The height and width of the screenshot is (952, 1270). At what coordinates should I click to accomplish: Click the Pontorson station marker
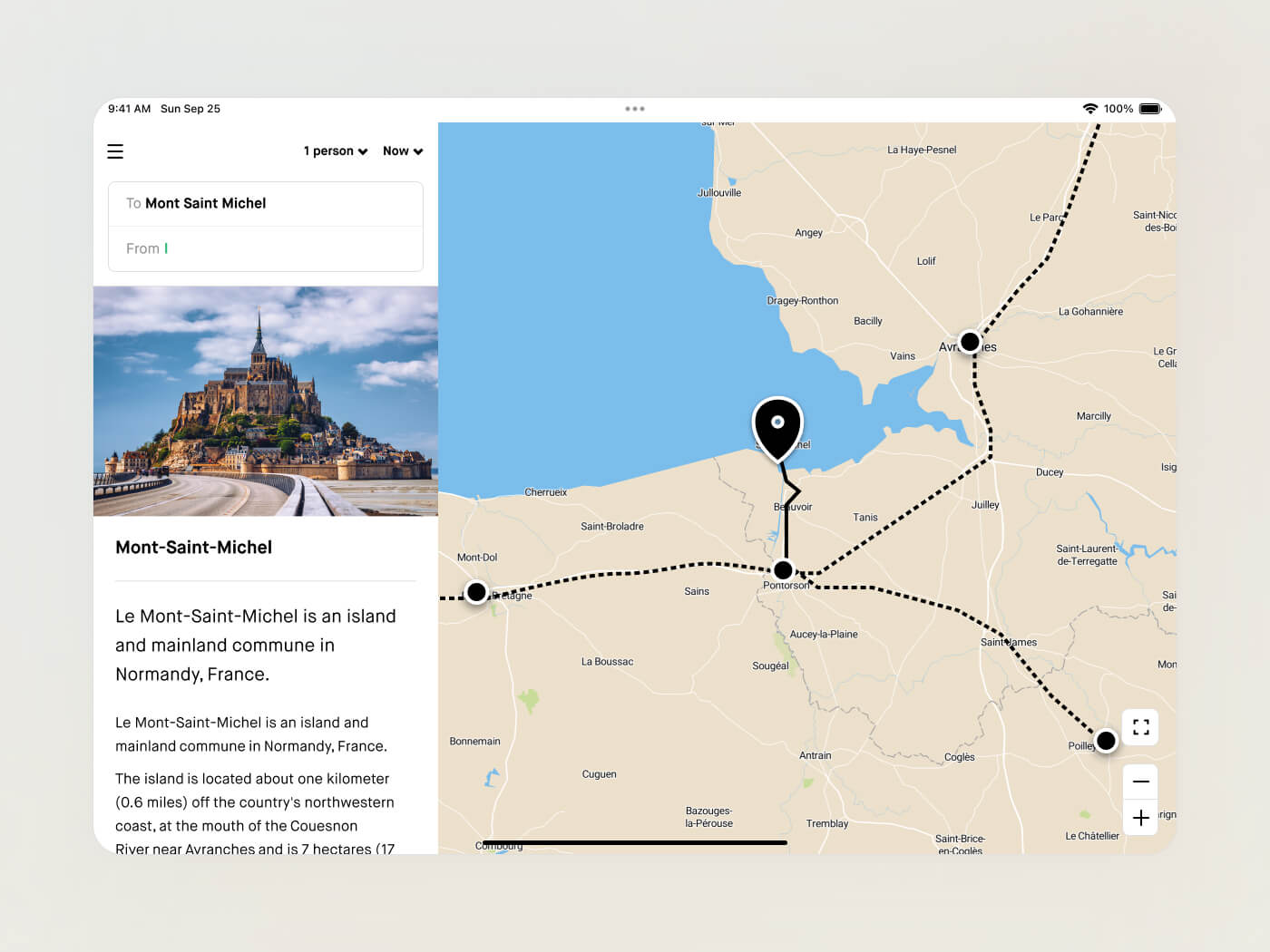point(783,570)
